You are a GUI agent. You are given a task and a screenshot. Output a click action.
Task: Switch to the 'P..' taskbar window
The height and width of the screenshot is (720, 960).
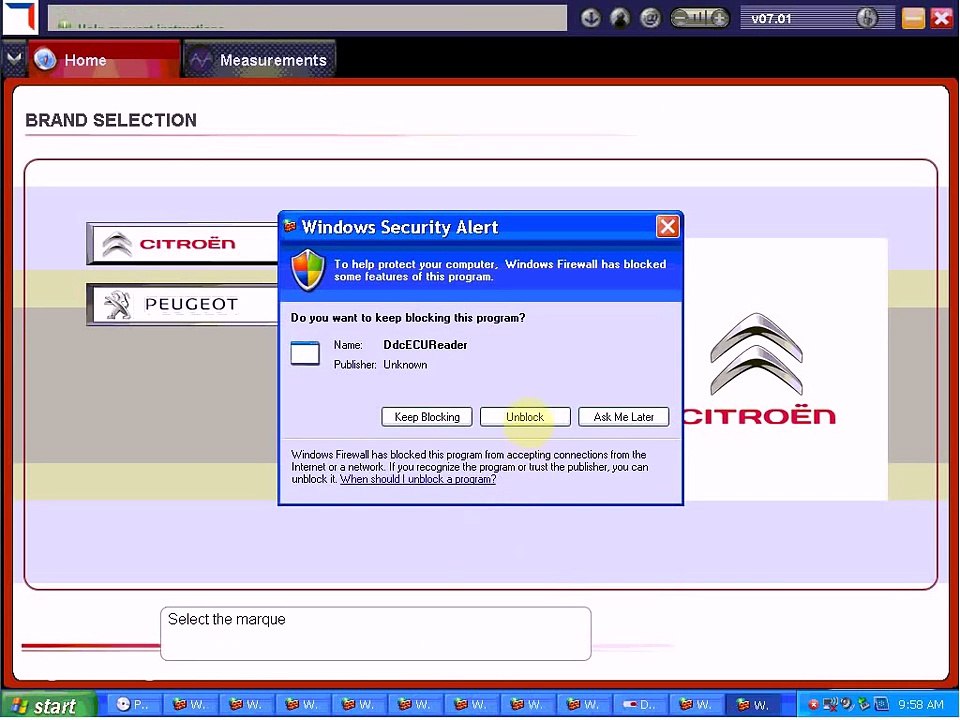pyautogui.click(x=133, y=705)
